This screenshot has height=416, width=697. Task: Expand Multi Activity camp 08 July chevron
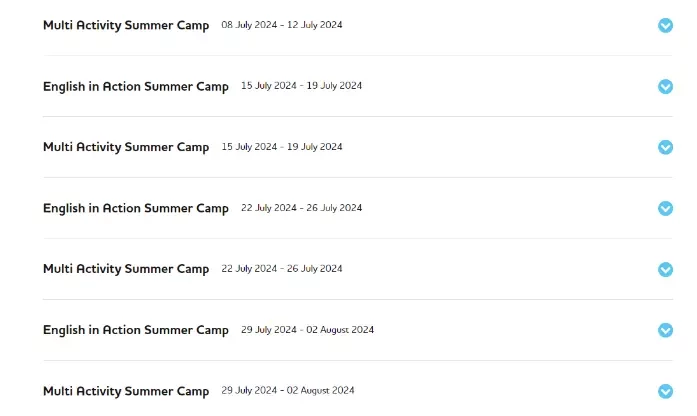(x=665, y=25)
